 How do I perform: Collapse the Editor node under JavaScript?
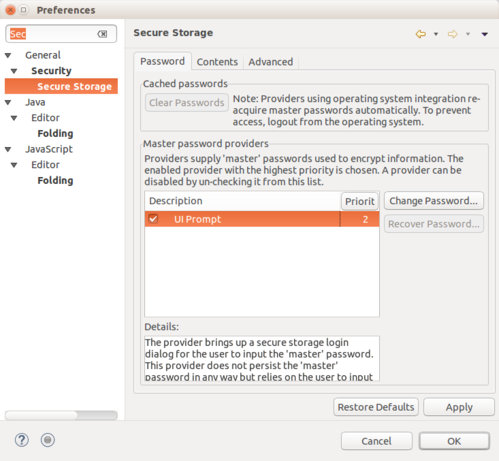[x=14, y=165]
